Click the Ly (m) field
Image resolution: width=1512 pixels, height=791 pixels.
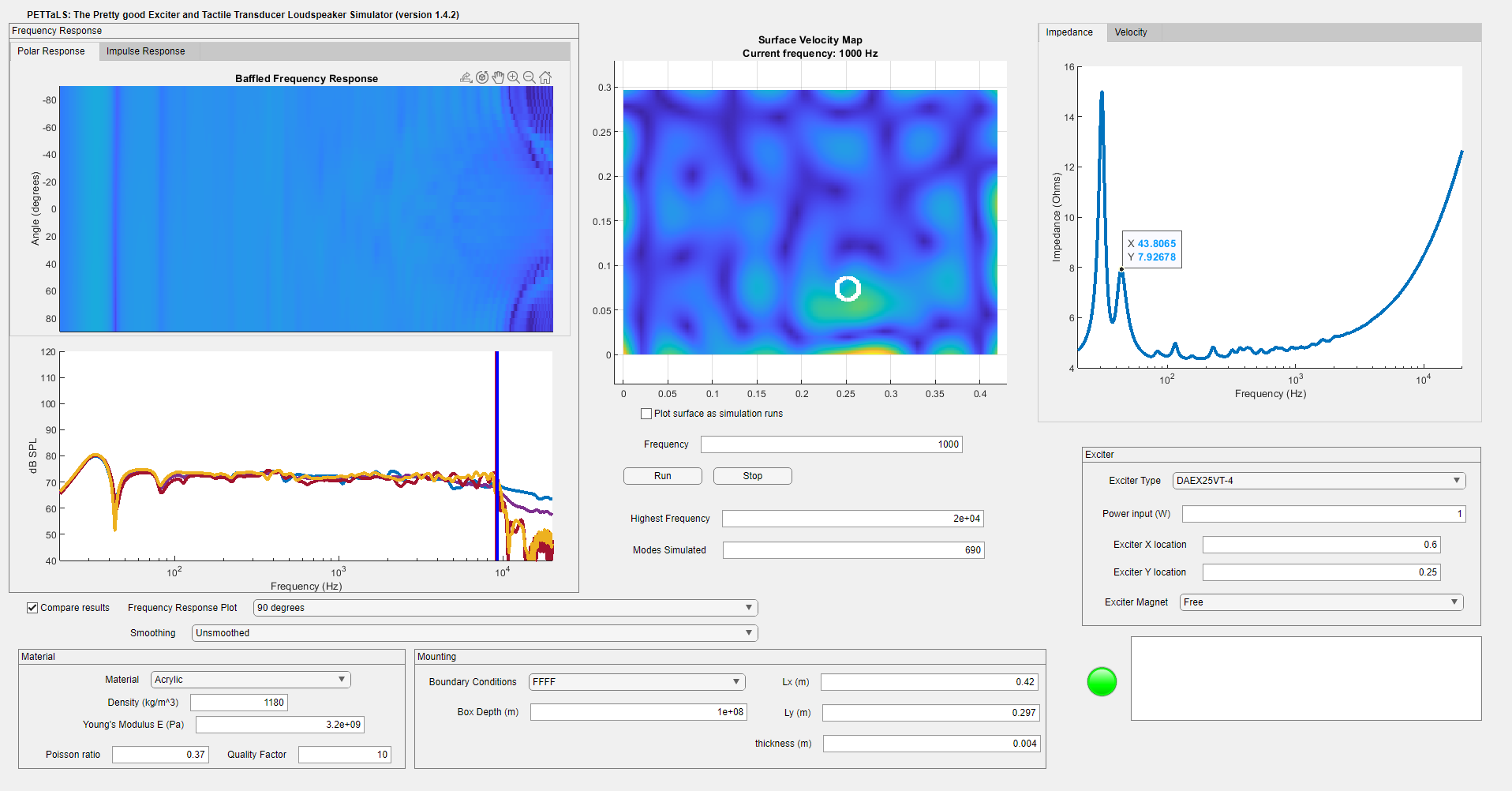click(x=931, y=713)
